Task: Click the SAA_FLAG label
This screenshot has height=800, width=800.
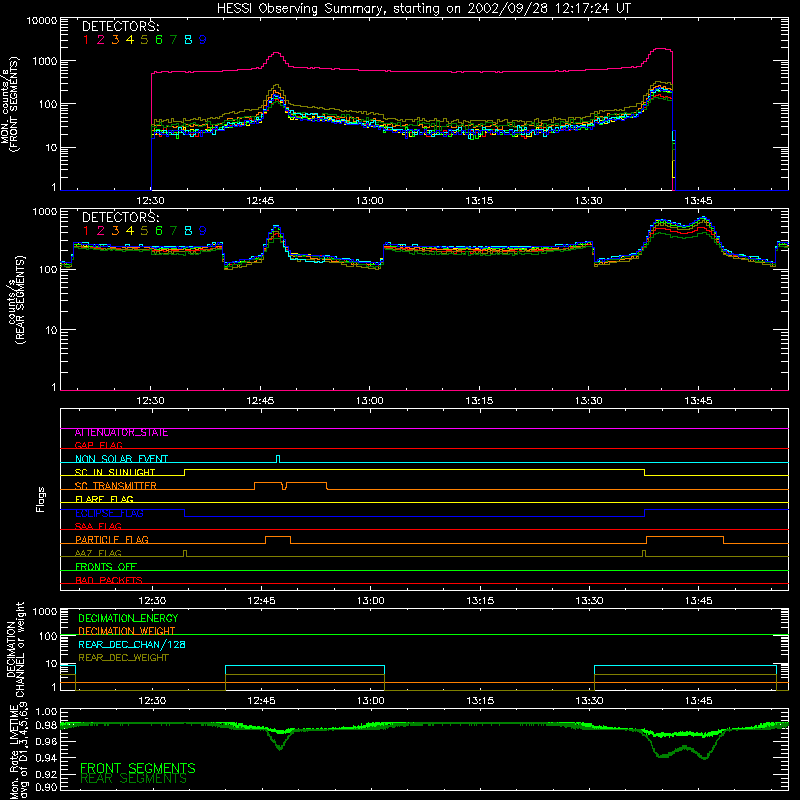Action: (x=98, y=526)
